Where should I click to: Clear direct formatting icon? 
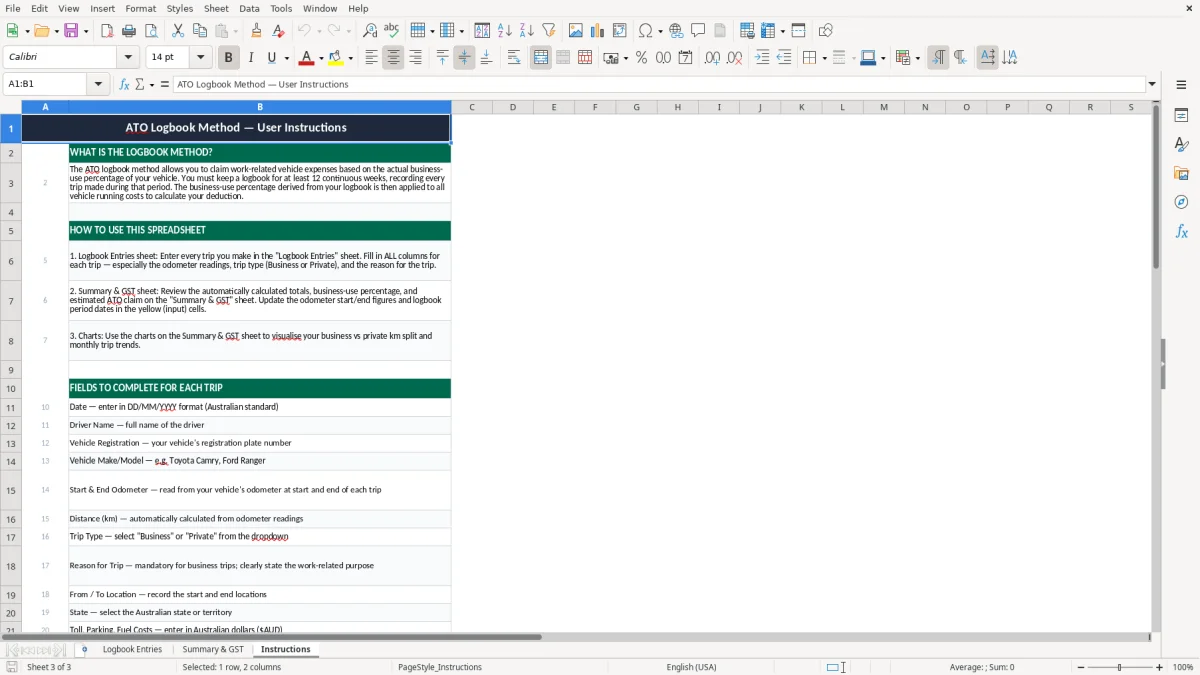point(278,31)
